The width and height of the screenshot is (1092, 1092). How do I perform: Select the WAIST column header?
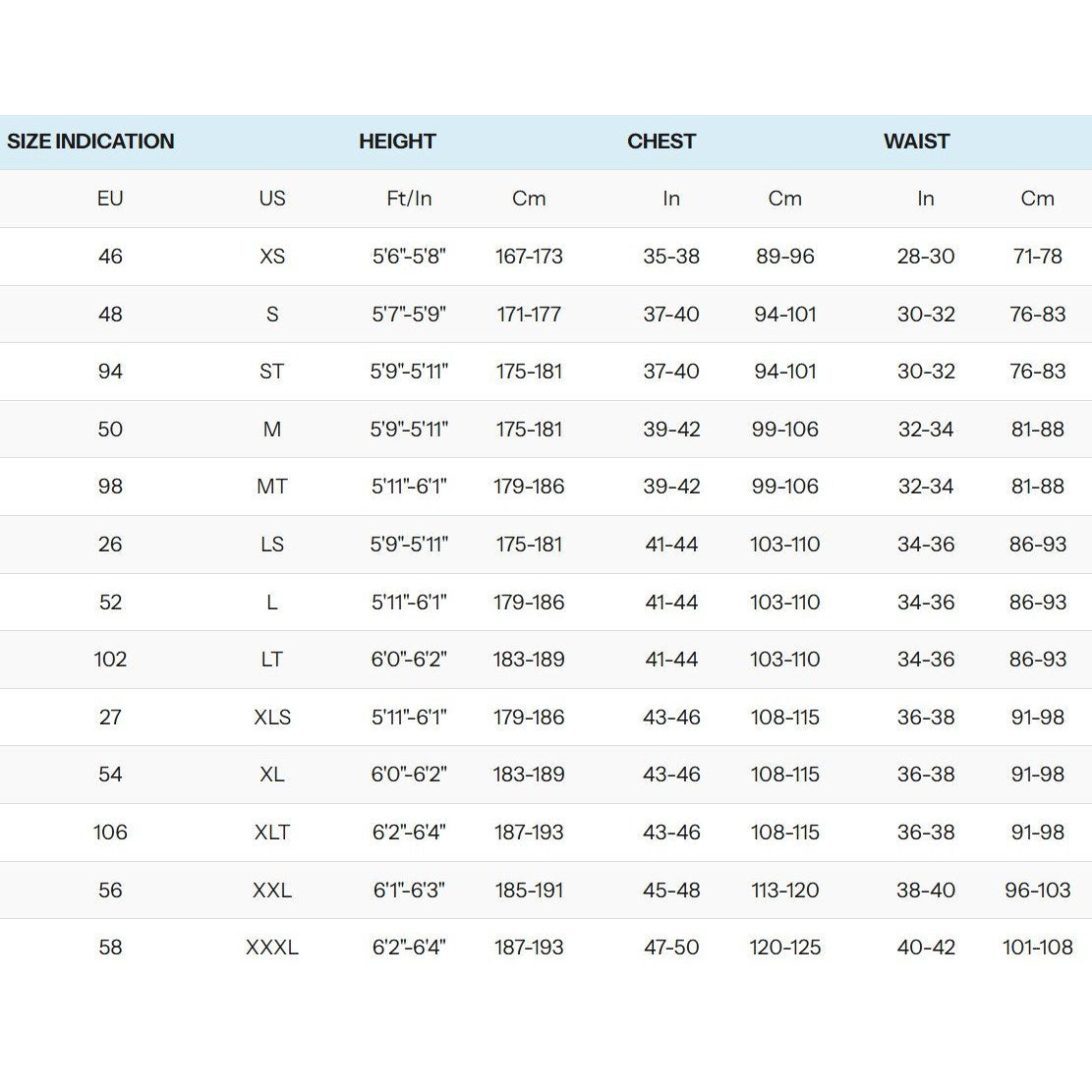(916, 142)
